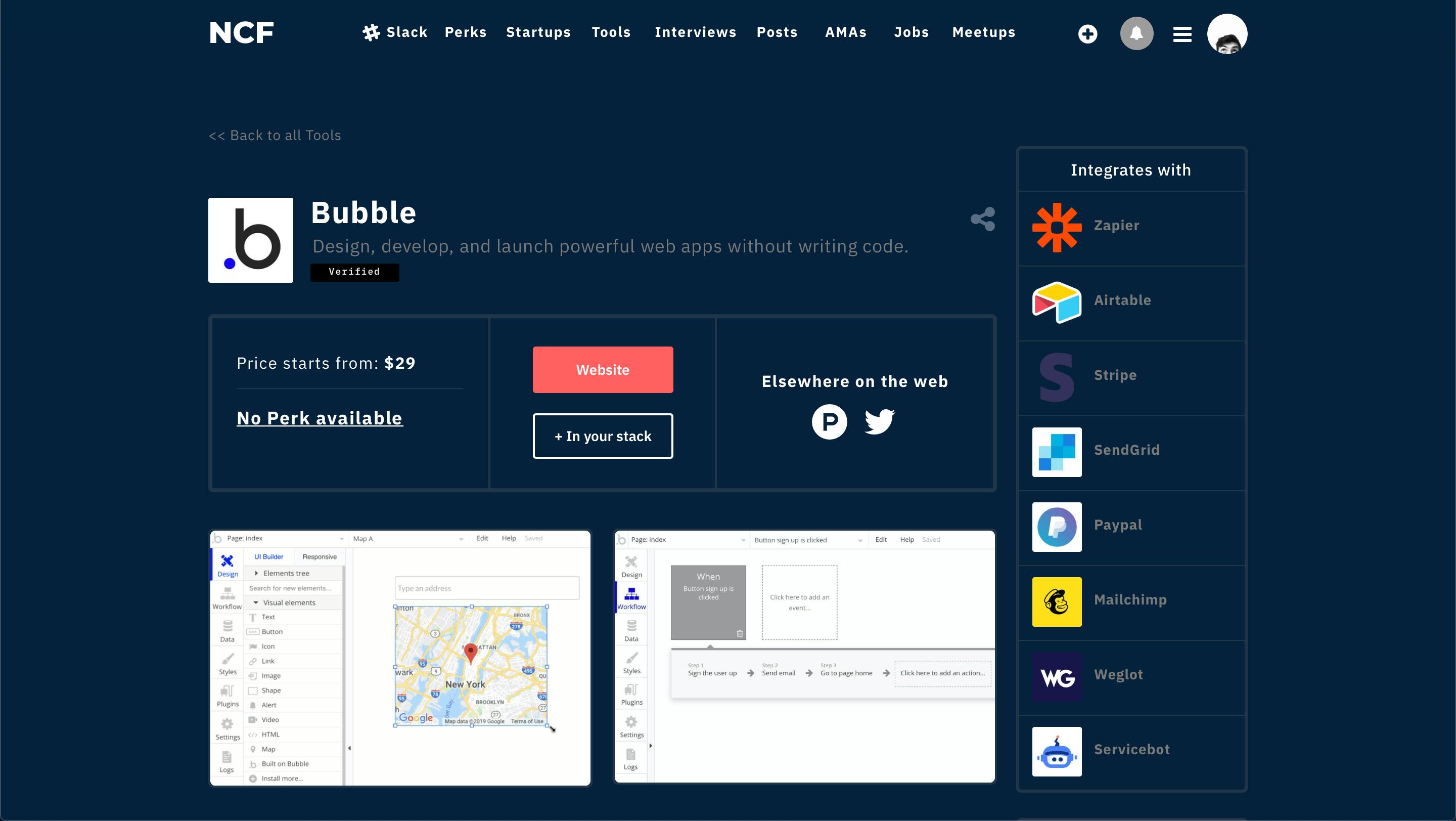
Task: Open the Meetups nav item
Action: click(984, 32)
